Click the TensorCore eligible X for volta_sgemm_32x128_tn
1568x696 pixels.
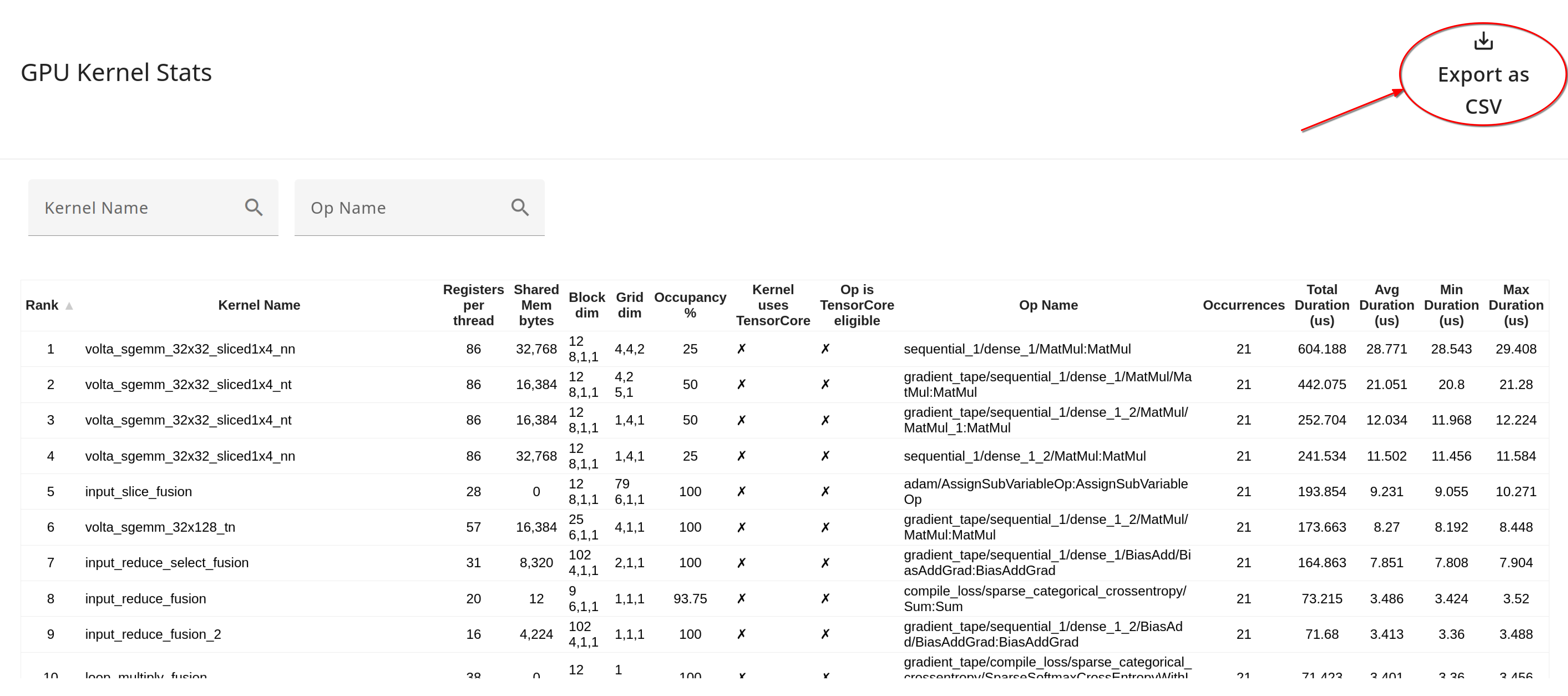826,527
